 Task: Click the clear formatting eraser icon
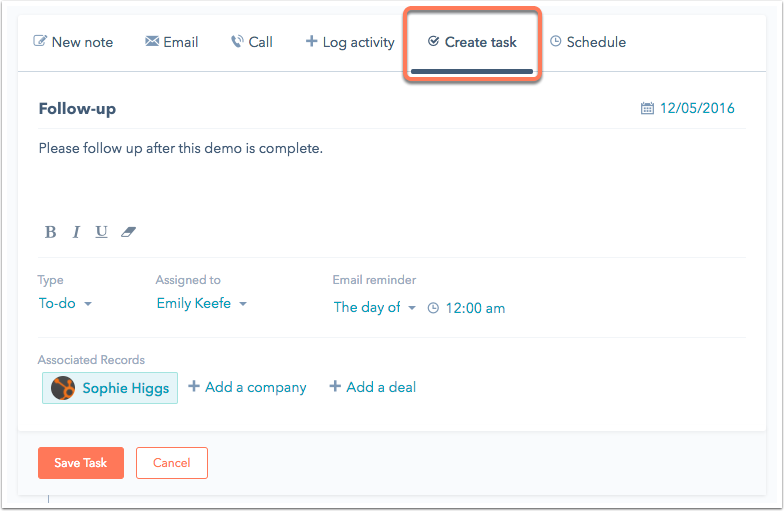[x=128, y=232]
